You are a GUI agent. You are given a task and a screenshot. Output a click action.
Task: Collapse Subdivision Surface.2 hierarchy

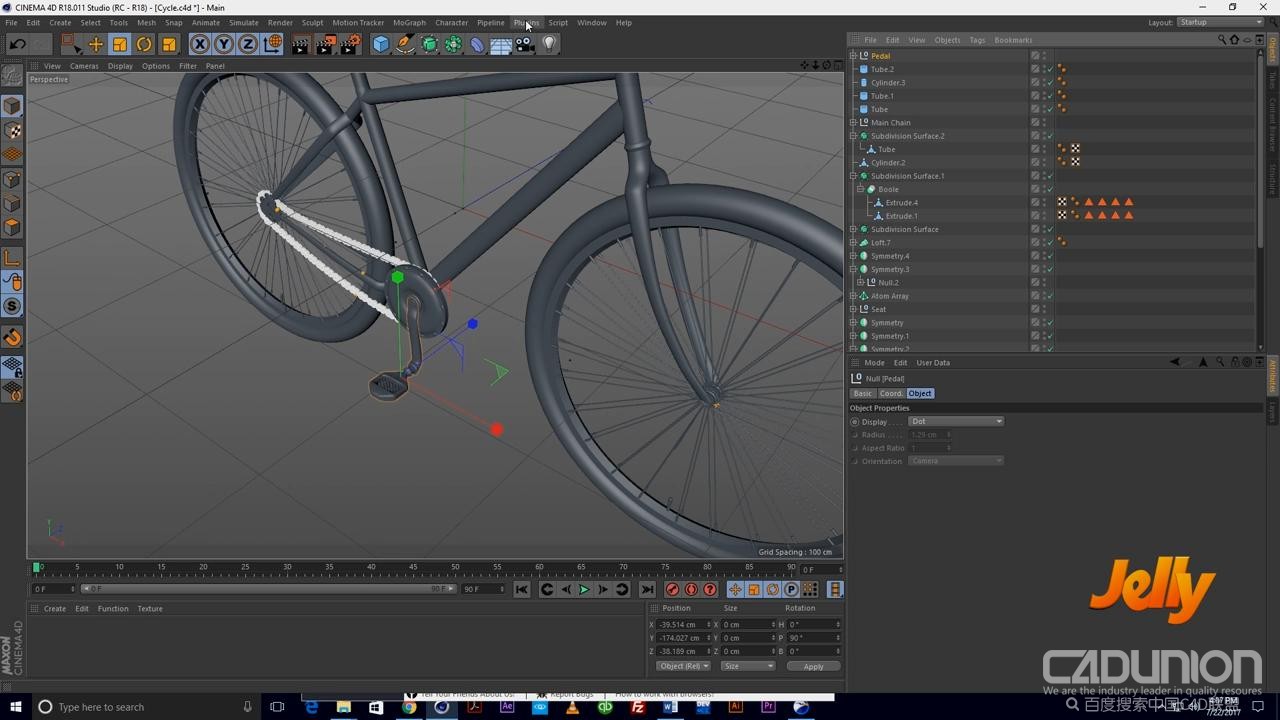[x=853, y=136]
